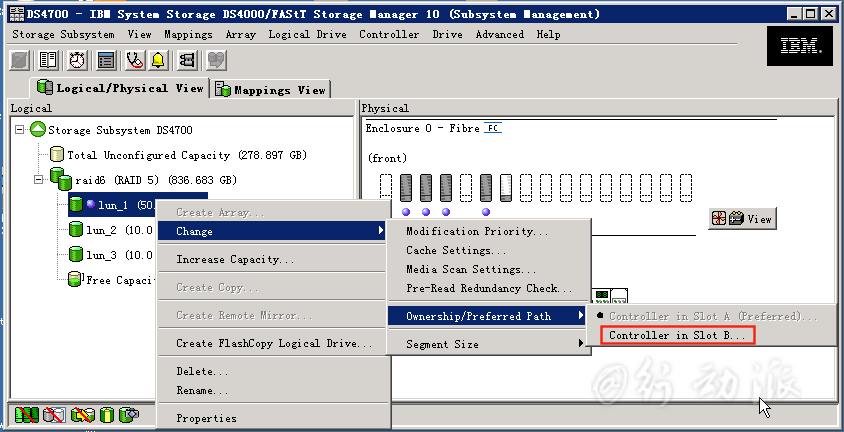The image size is (844, 432).
Task: Click the lun_1 logical drive icon
Action: (x=76, y=204)
